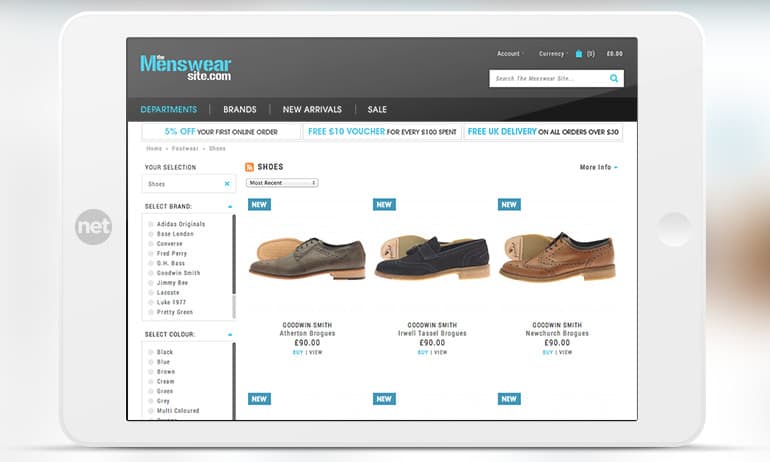Check the Pretty Green brand filter
This screenshot has width=770, height=462.
pos(151,312)
